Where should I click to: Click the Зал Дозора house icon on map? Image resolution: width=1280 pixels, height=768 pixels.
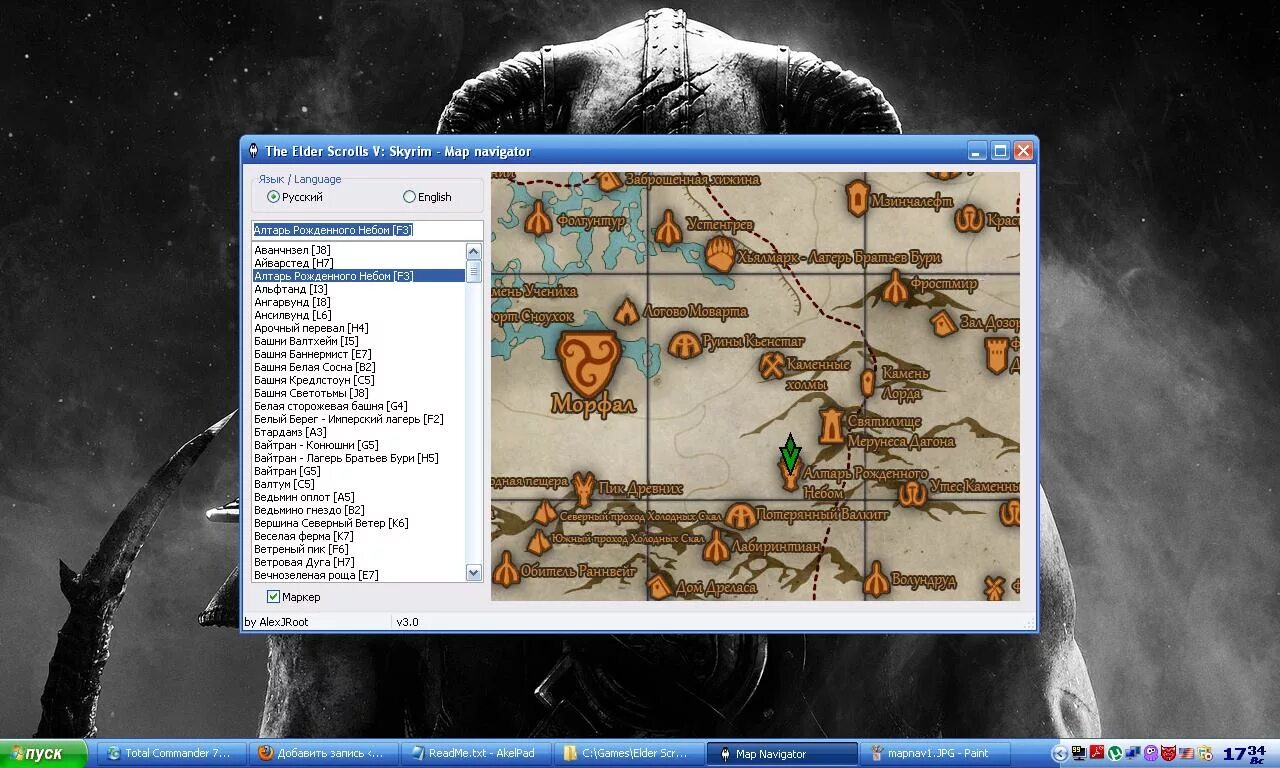tap(942, 324)
